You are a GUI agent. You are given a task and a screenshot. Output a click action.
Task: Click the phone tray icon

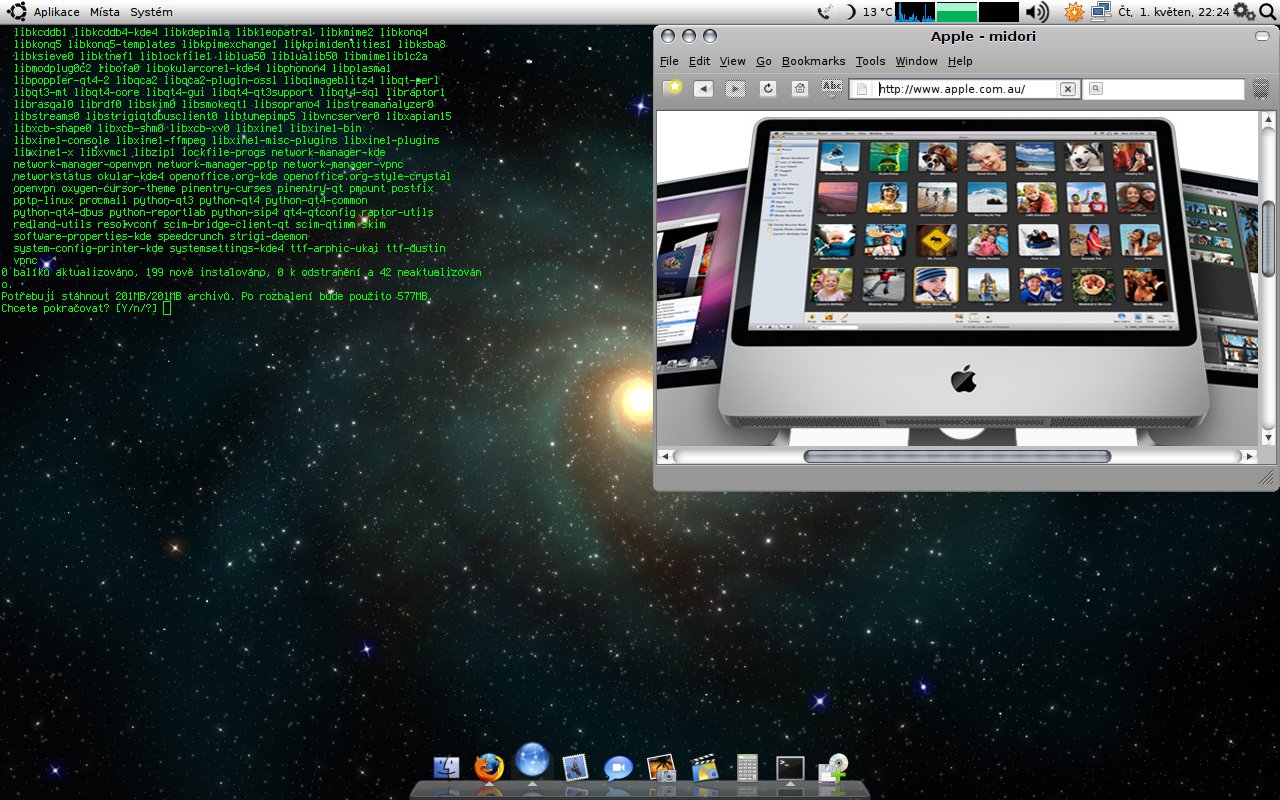click(825, 12)
